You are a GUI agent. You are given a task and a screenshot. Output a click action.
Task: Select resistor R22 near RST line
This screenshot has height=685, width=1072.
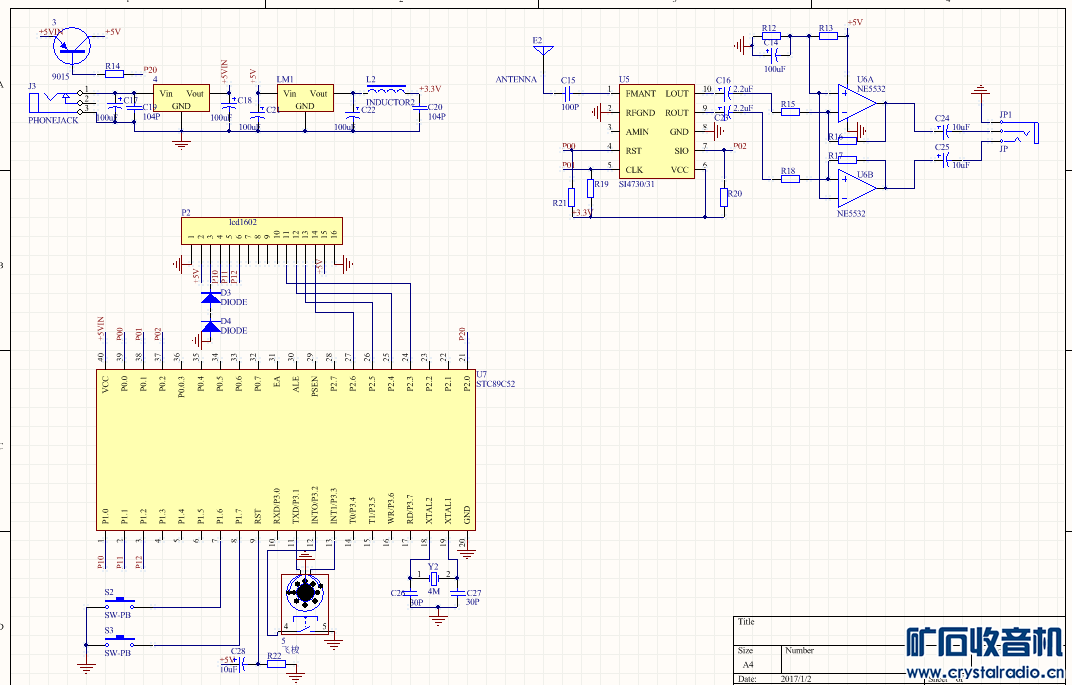(276, 663)
